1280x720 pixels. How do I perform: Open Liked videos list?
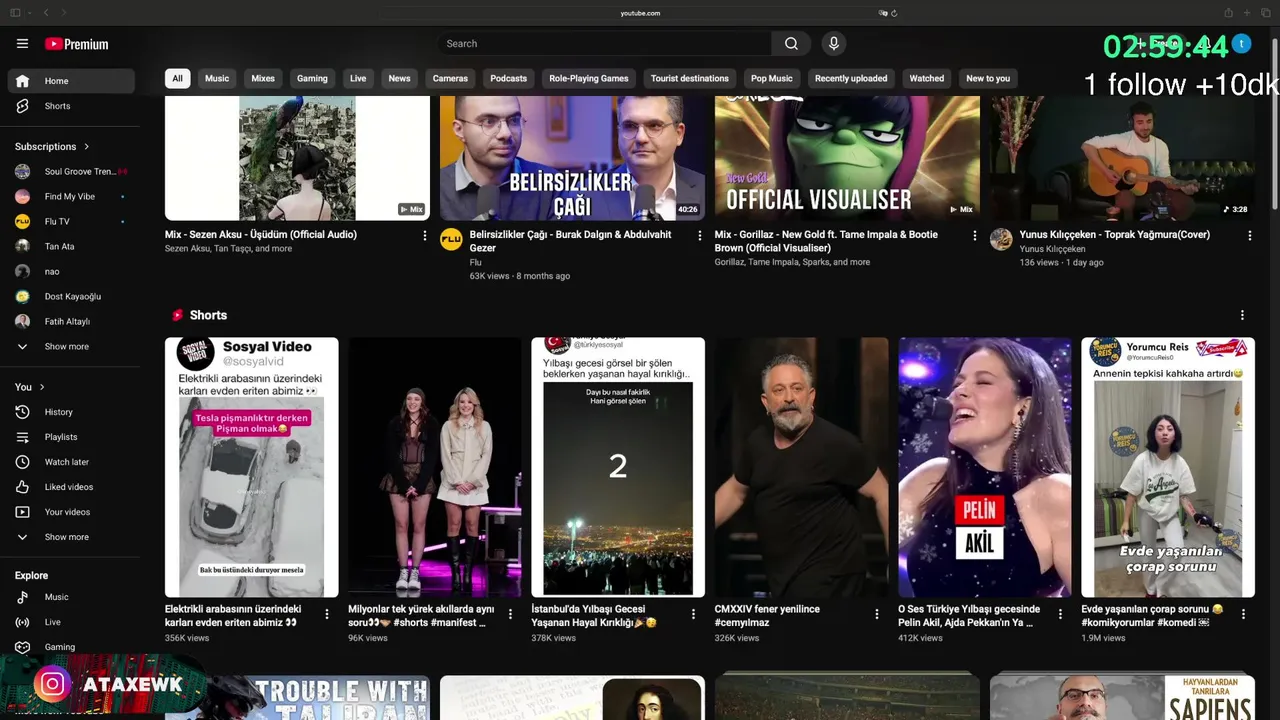pos(70,487)
